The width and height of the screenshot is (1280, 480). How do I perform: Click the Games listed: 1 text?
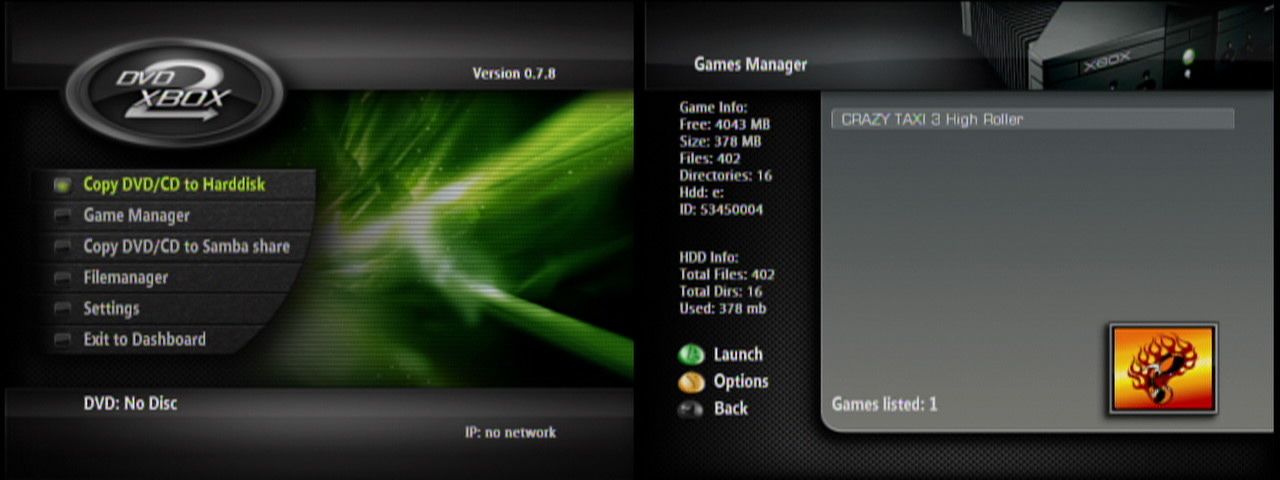[x=884, y=405]
